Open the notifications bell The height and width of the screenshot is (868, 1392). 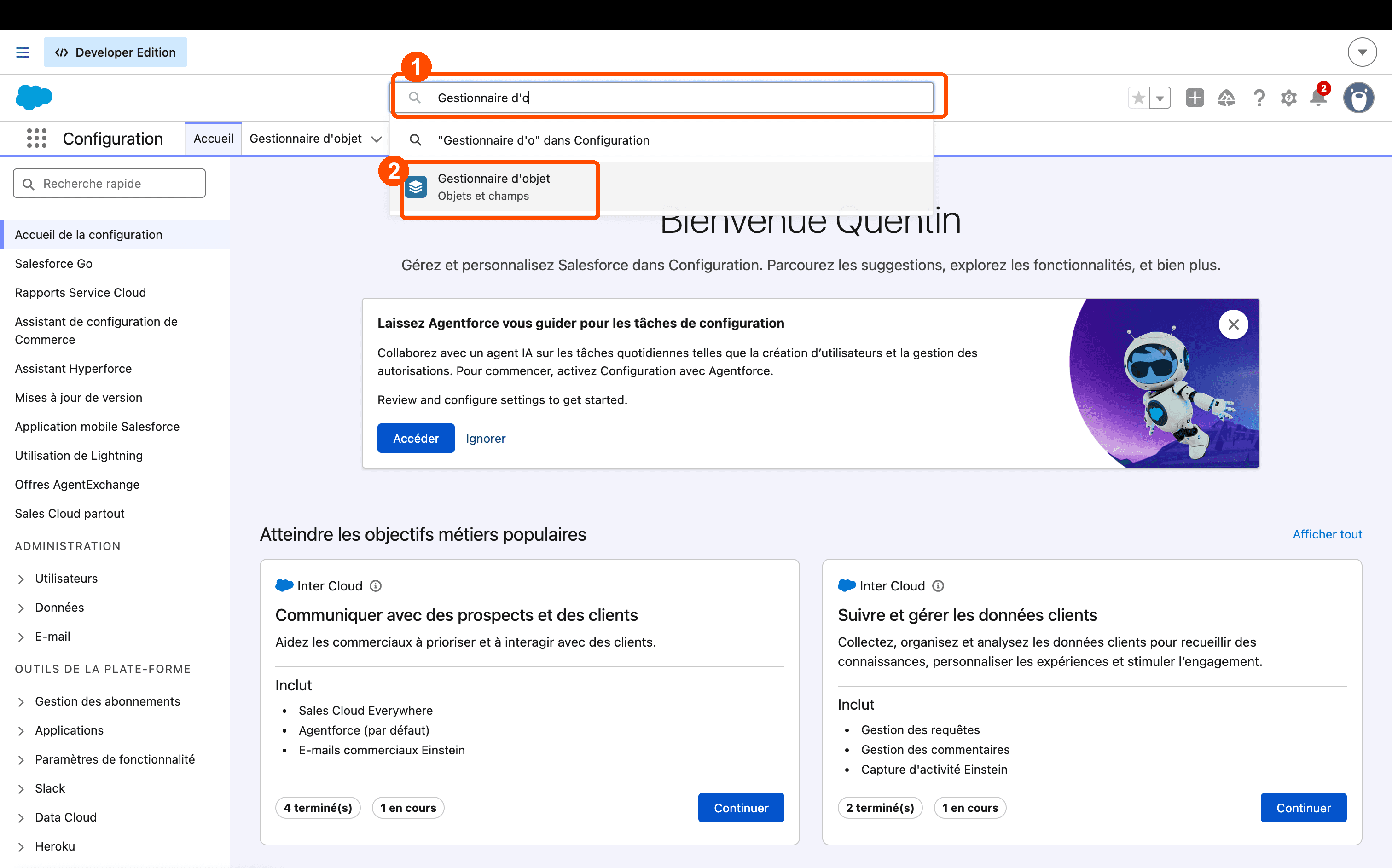[1318, 98]
